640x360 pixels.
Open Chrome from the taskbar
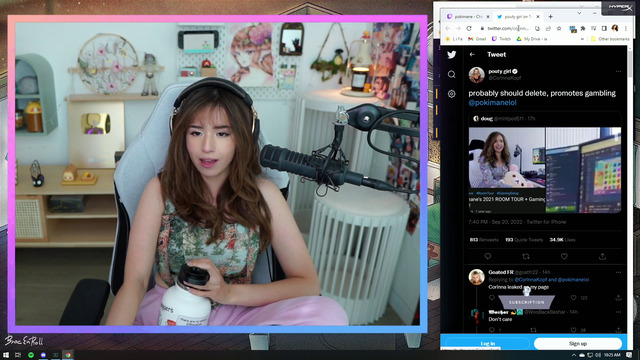click(68, 355)
